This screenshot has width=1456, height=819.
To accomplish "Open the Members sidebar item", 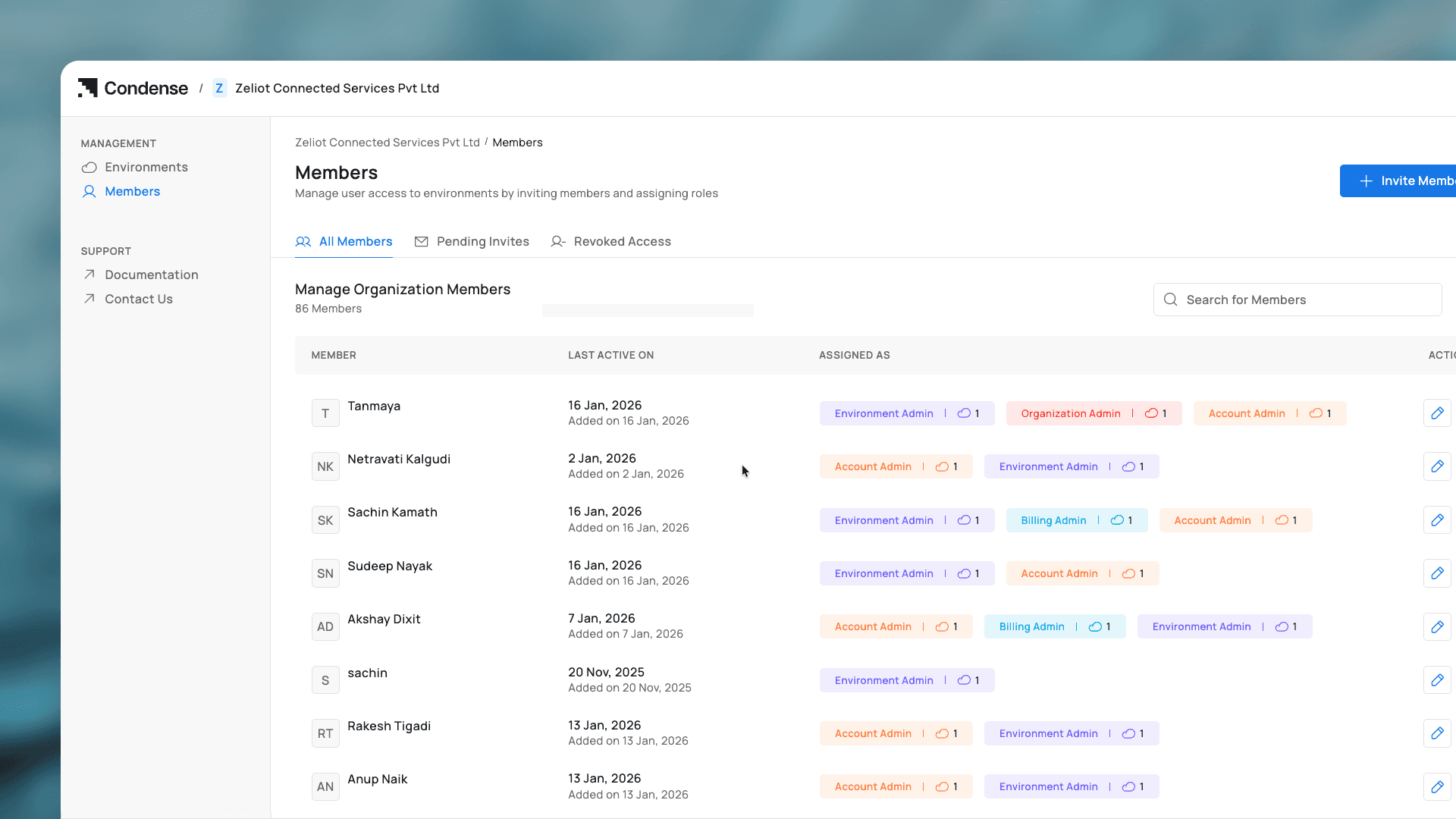I will (x=132, y=191).
